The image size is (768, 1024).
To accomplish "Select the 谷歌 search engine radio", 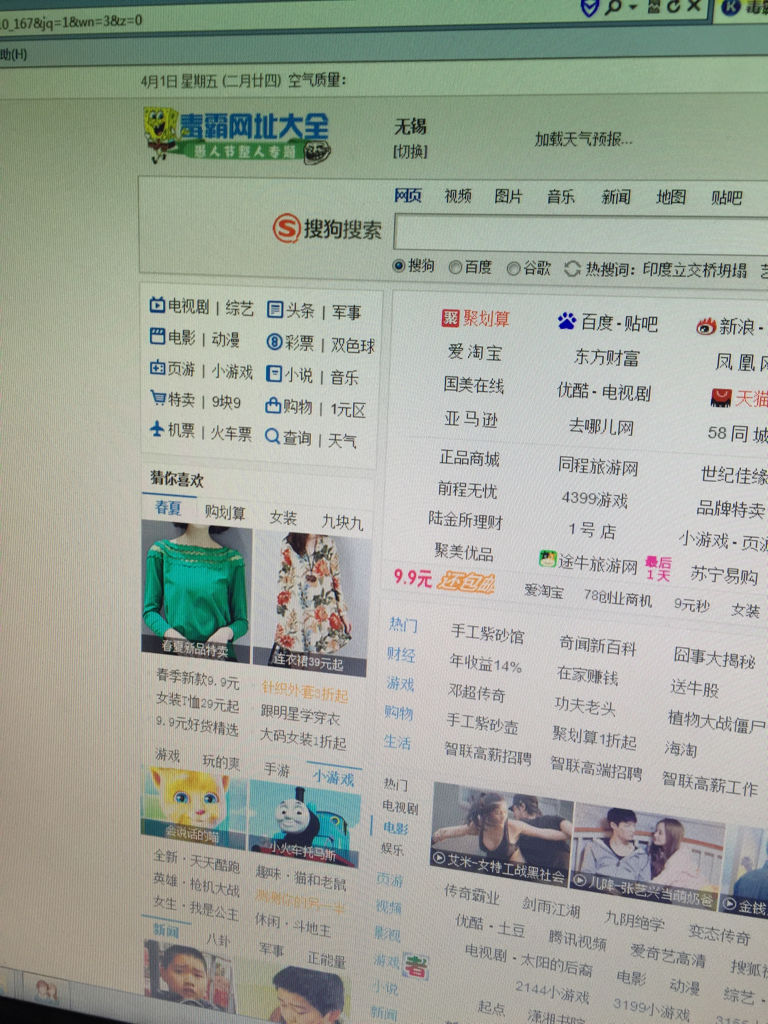I will pos(514,268).
